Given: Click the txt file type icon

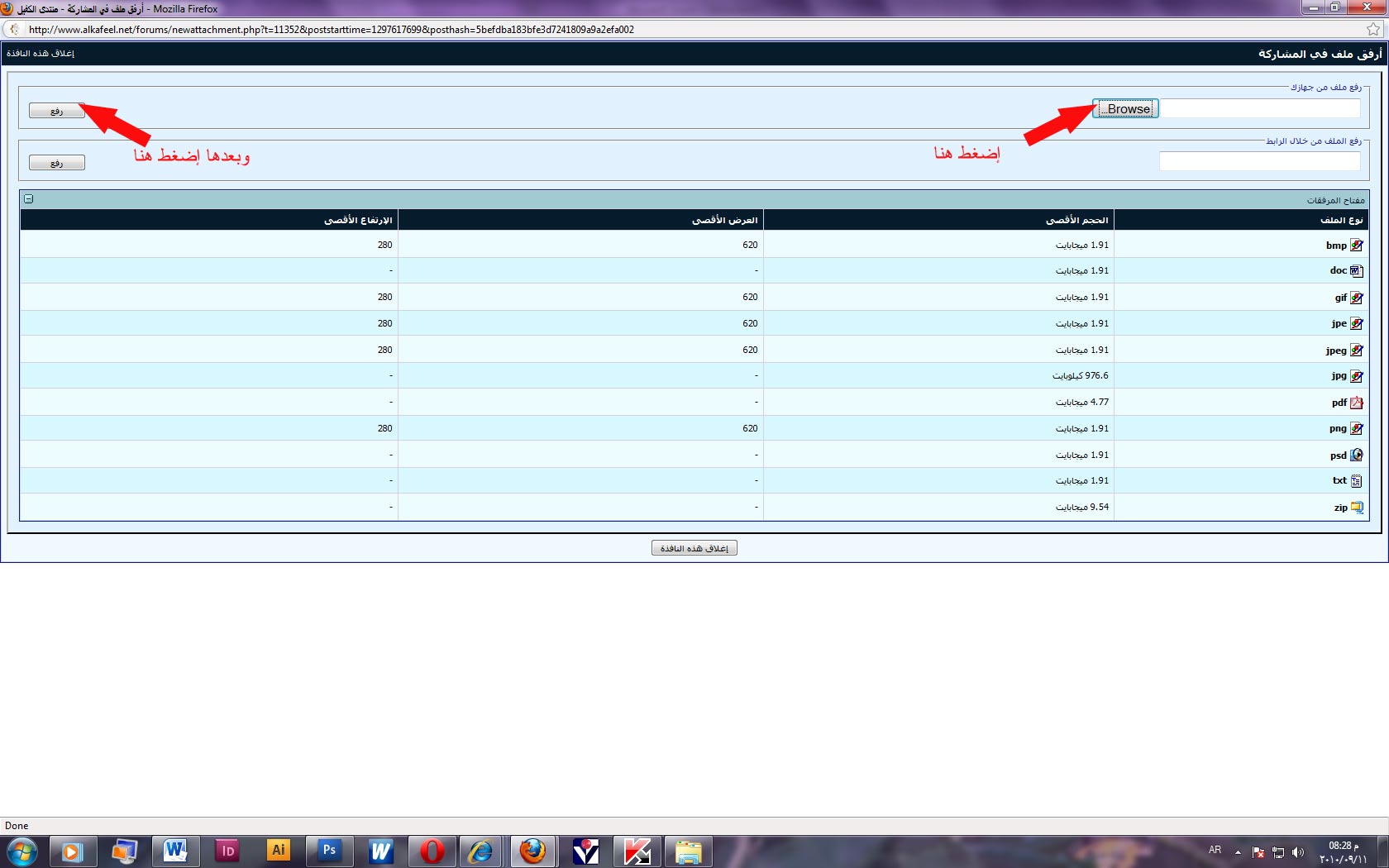Looking at the screenshot, I should tap(1357, 481).
